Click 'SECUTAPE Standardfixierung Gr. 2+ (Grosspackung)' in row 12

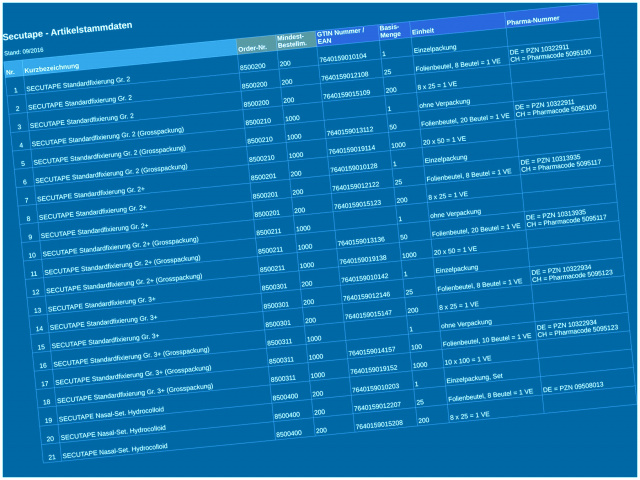pos(124,283)
